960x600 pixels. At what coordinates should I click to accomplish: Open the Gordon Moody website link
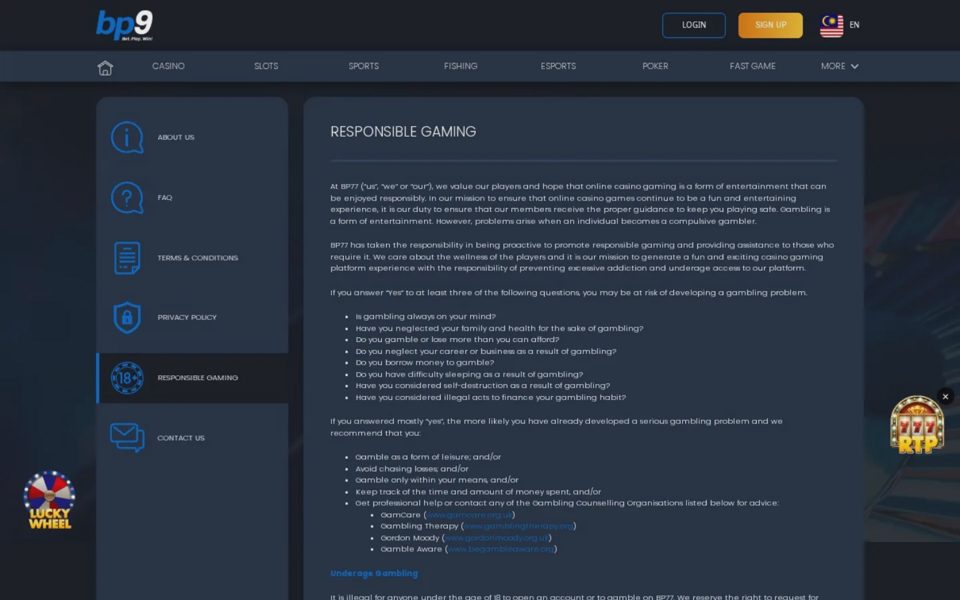tap(497, 538)
